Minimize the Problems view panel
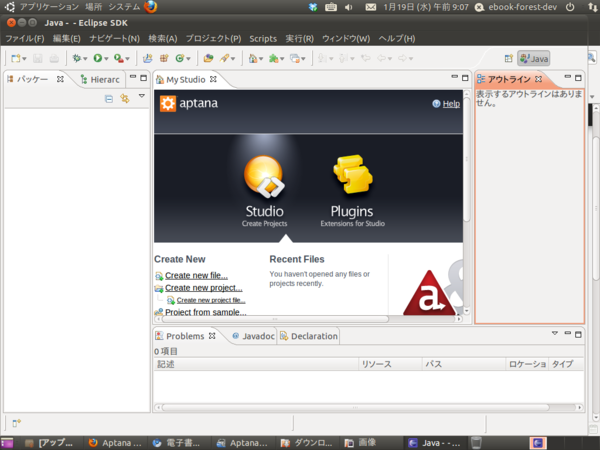This screenshot has height=450, width=600. [x=567, y=333]
